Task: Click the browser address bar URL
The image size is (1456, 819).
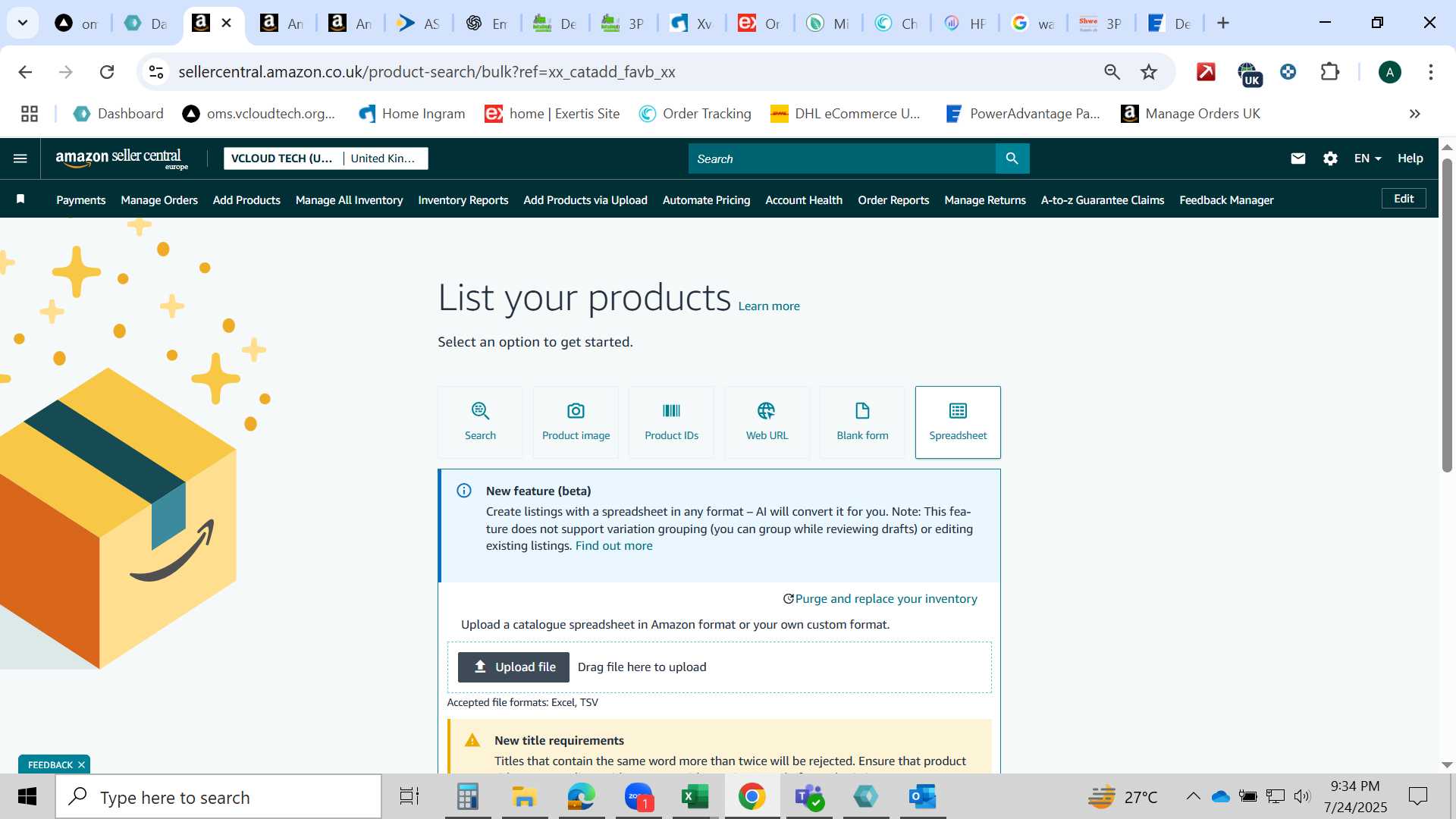Action: pyautogui.click(x=427, y=72)
